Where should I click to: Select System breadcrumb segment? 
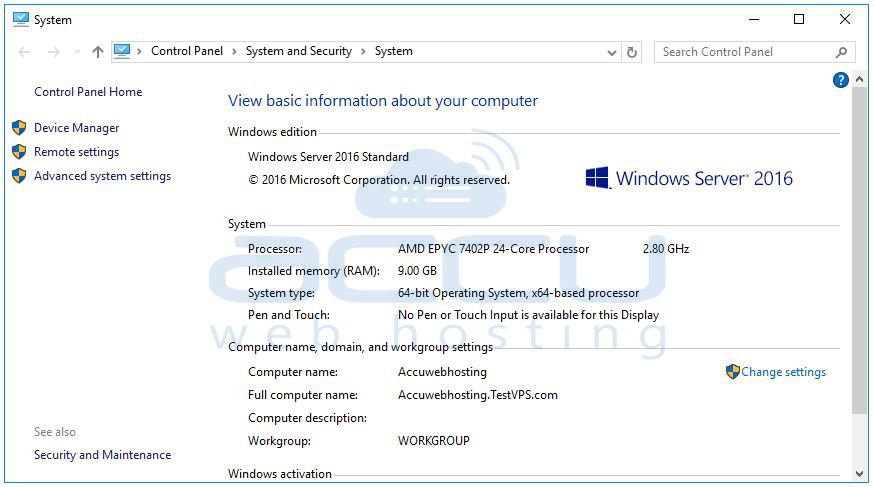click(394, 51)
